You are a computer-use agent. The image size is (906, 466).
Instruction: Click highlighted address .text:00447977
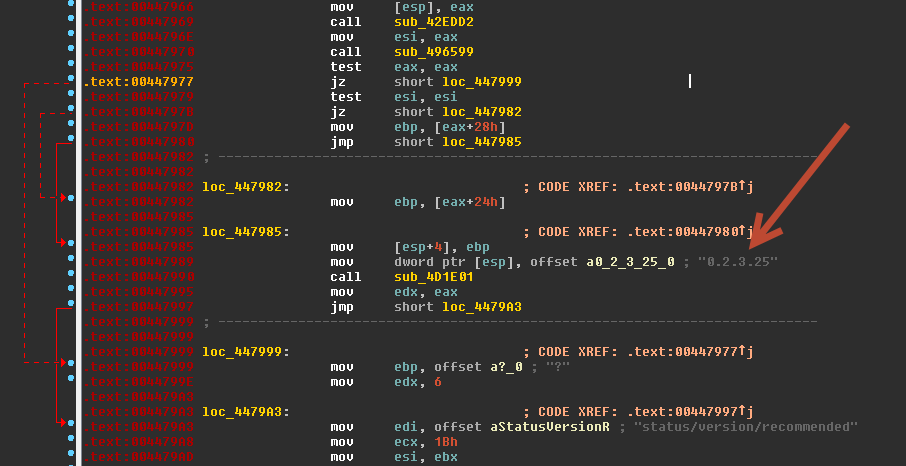pyautogui.click(x=139, y=82)
